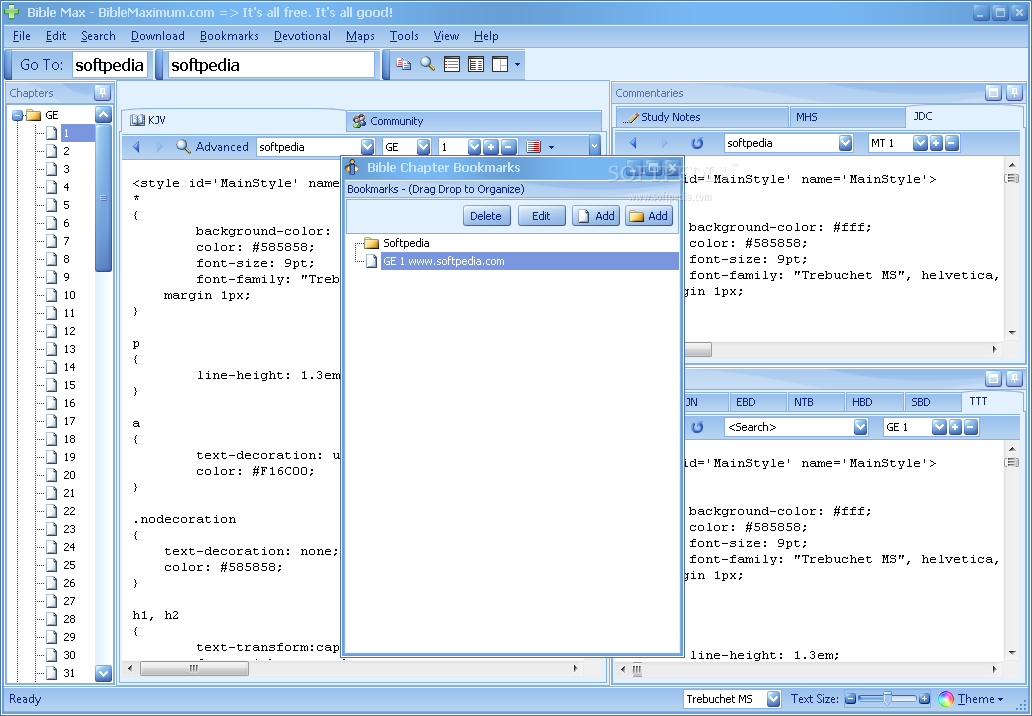This screenshot has height=716, width=1032.
Task: Delete the selected bookmark
Action: tap(486, 216)
